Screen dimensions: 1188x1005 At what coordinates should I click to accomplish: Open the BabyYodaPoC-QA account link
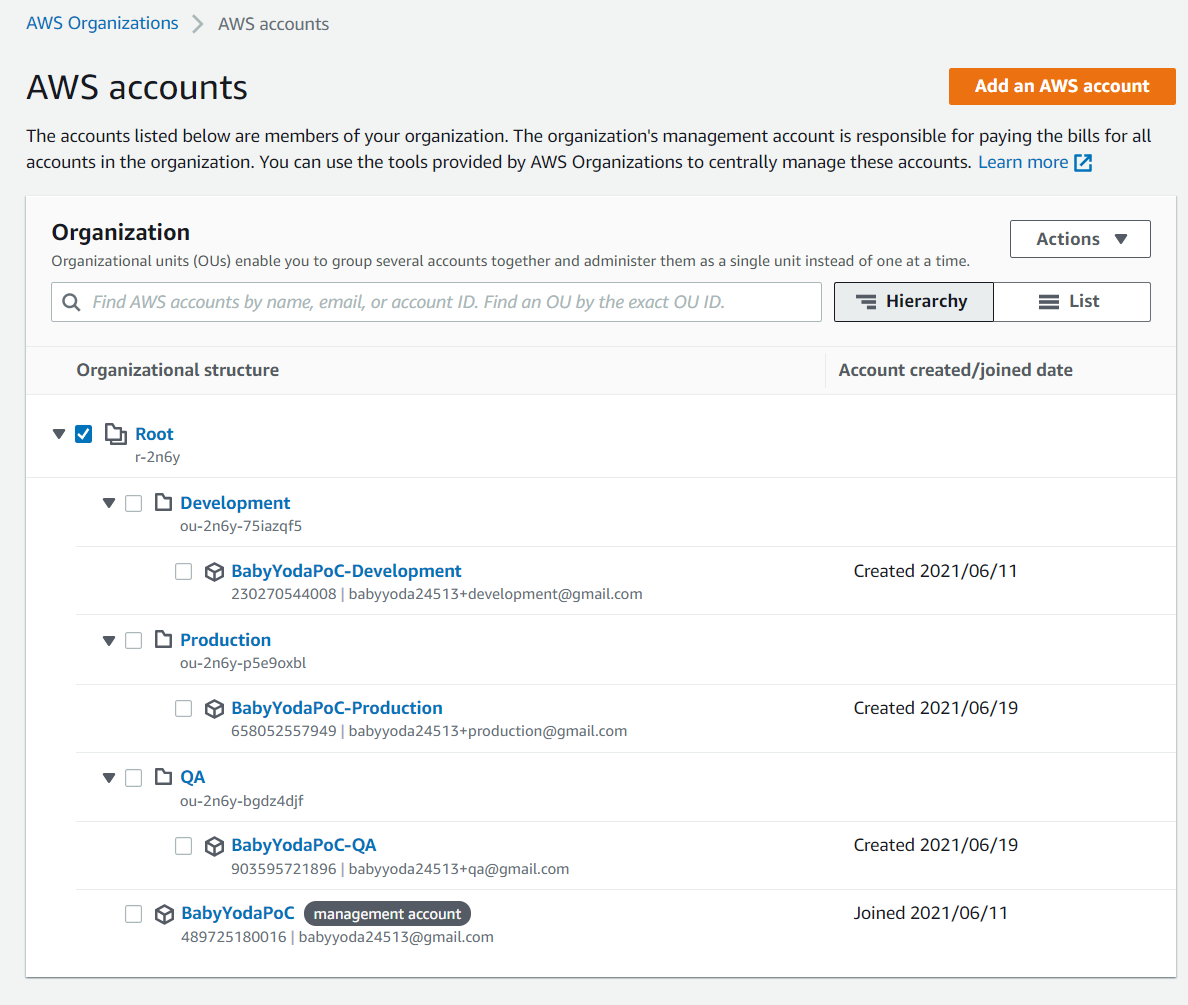pos(304,845)
